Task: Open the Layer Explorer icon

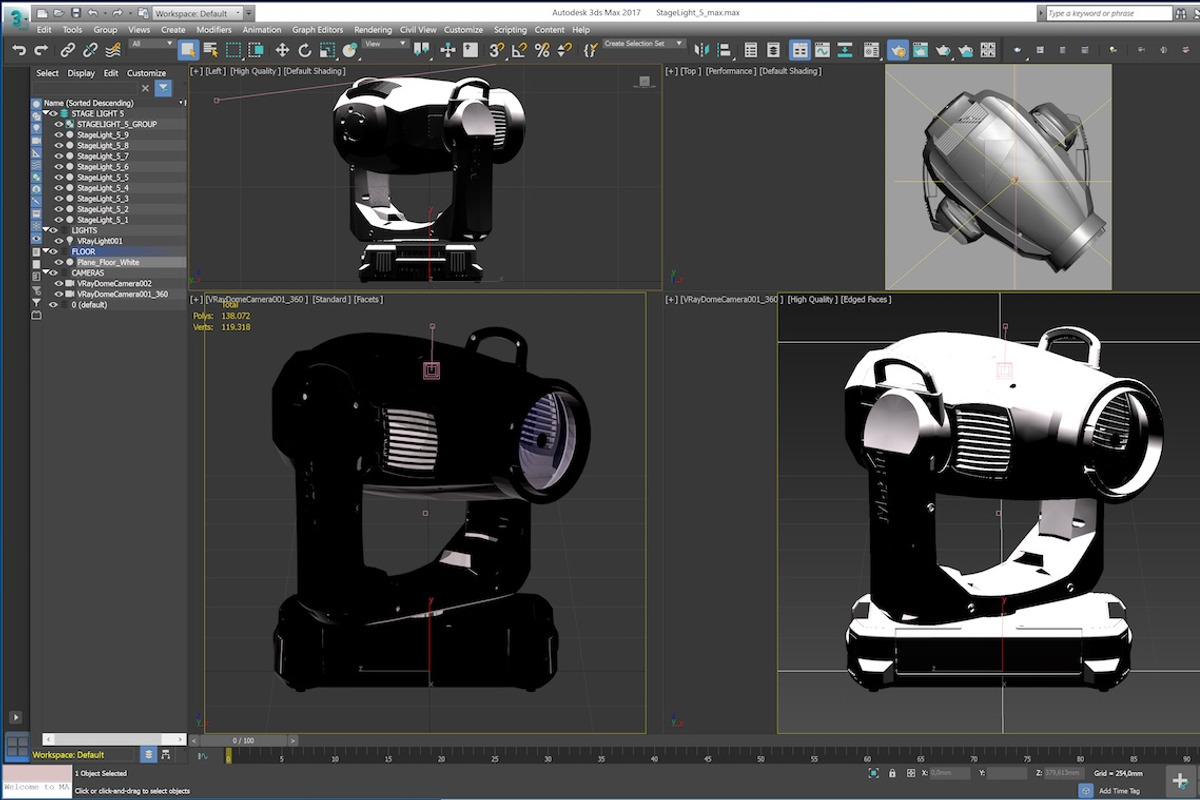Action: coord(774,50)
